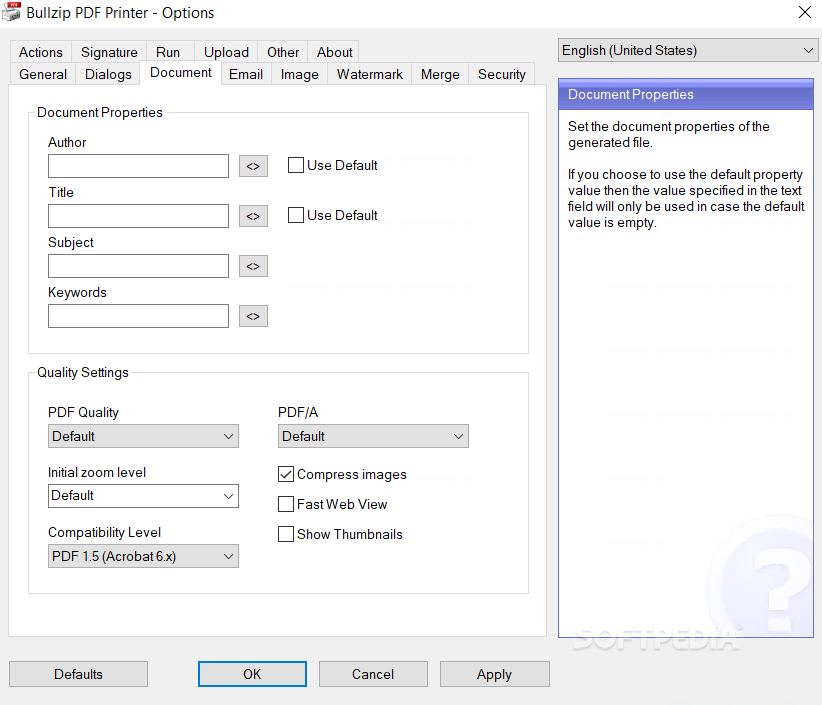Open the Security tab
Viewport: 822px width, 705px height.
[502, 74]
